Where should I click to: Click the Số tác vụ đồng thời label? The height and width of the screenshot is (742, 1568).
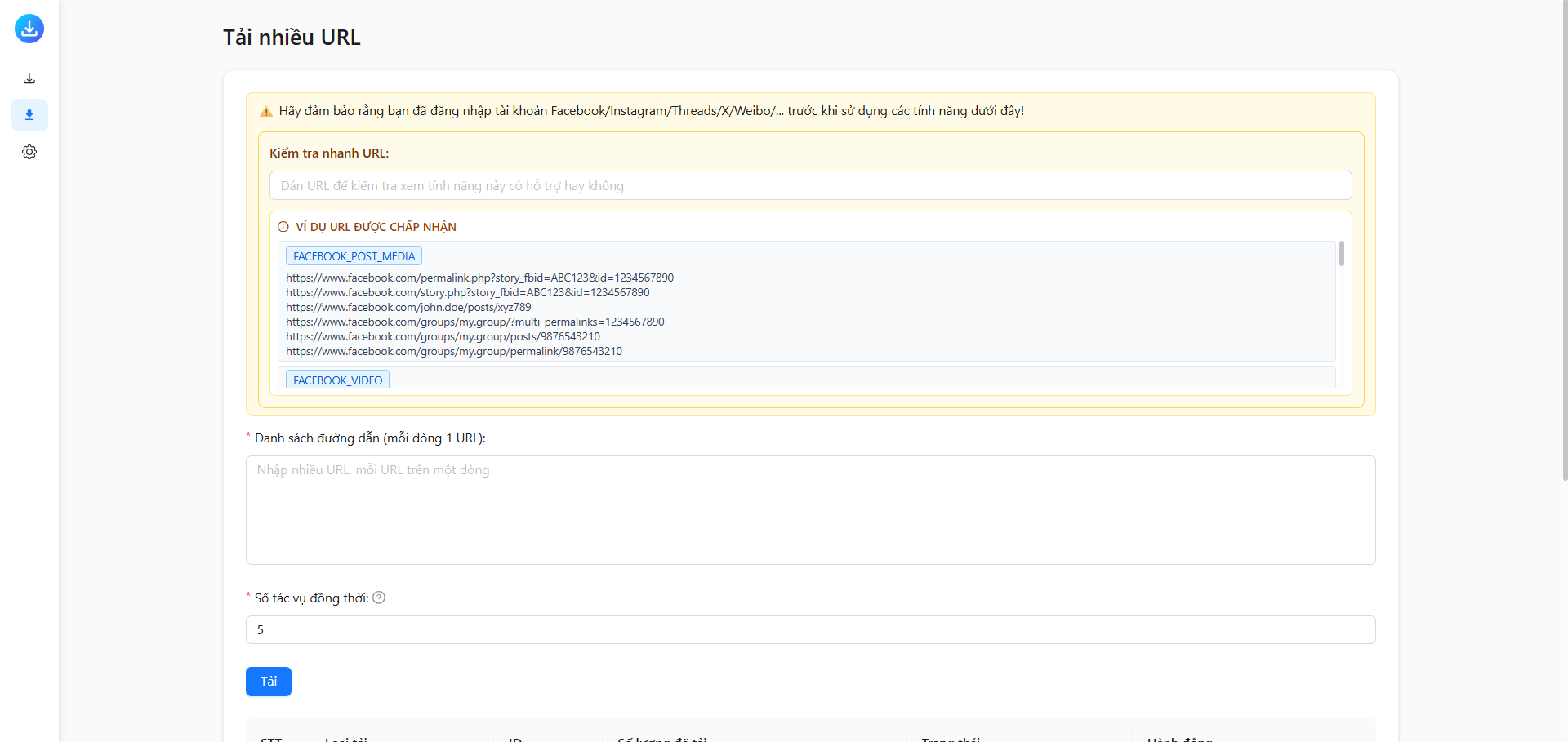(x=311, y=598)
